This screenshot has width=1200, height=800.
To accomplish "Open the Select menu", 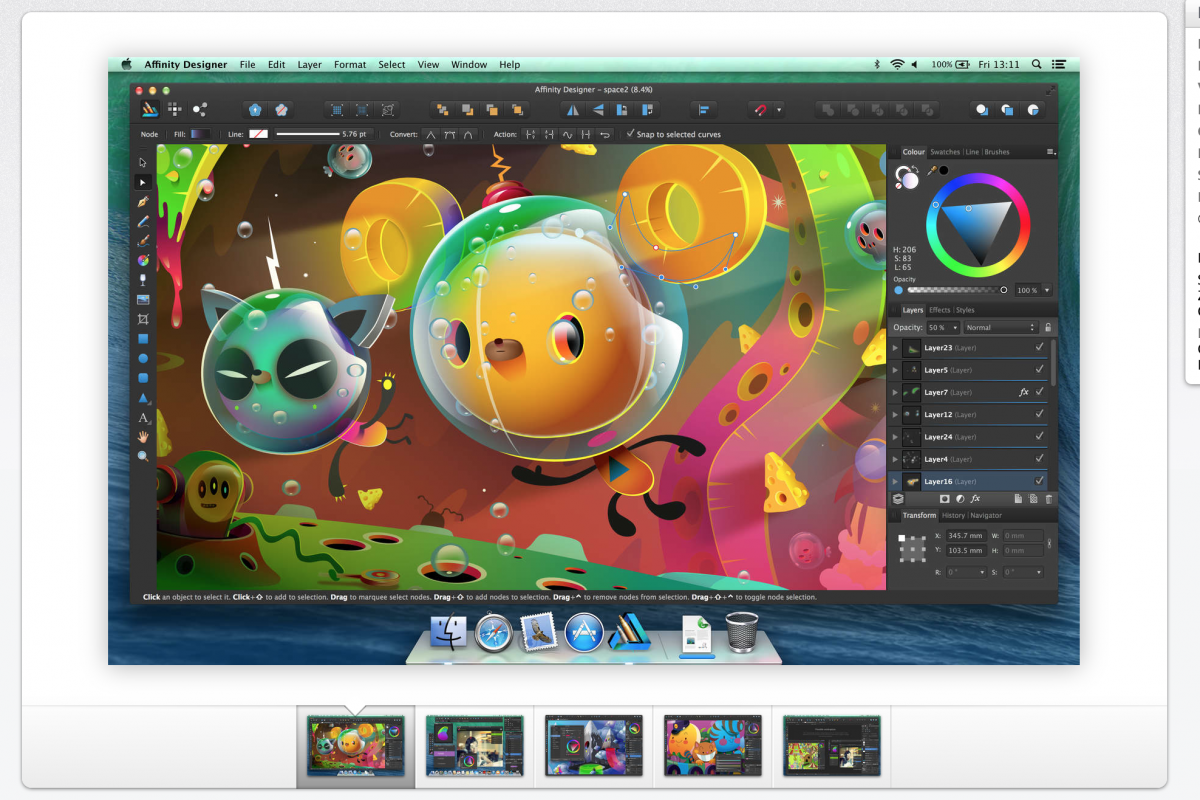I will tap(392, 64).
